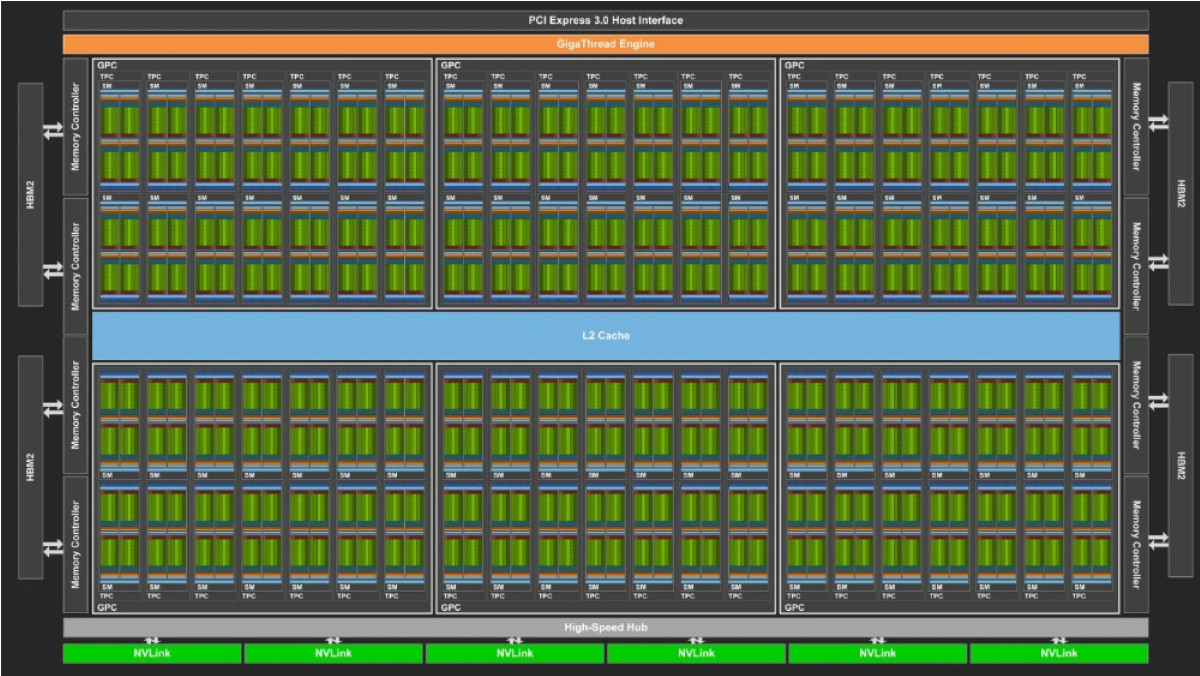Click the bottommost double-arrow icon on the right side
Screen dimensions: 1200x676
coord(1158,541)
